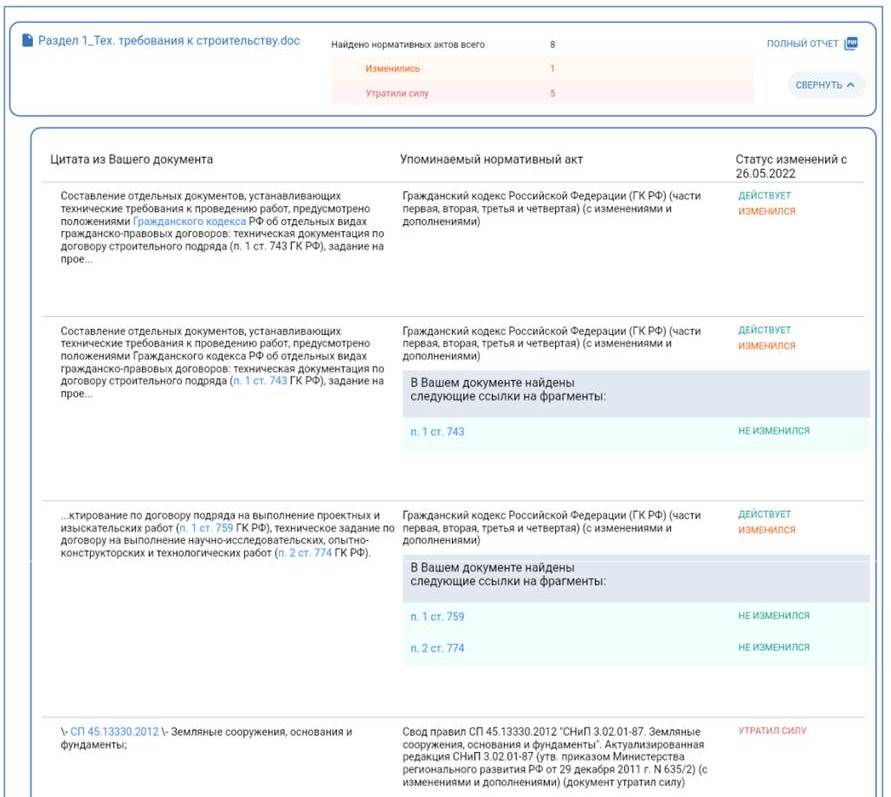Click the Цитата из Вашего документа column header

pos(131,160)
